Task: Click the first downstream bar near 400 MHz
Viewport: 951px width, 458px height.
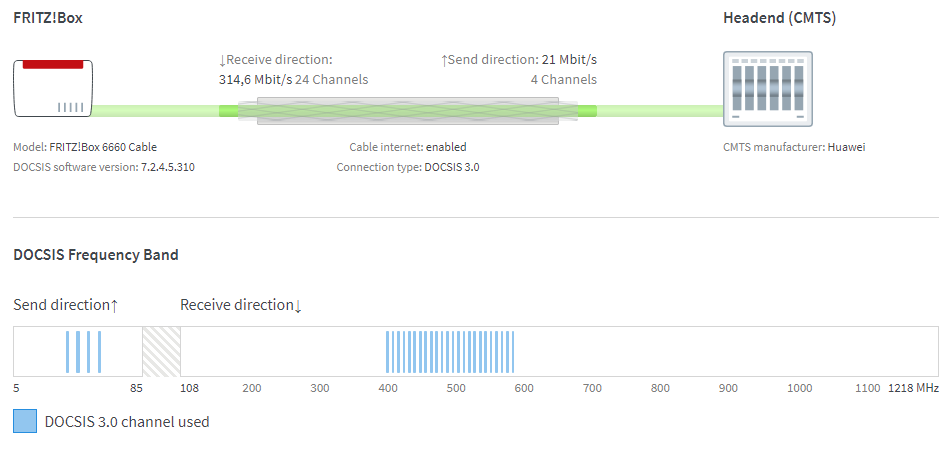Action: coord(388,352)
